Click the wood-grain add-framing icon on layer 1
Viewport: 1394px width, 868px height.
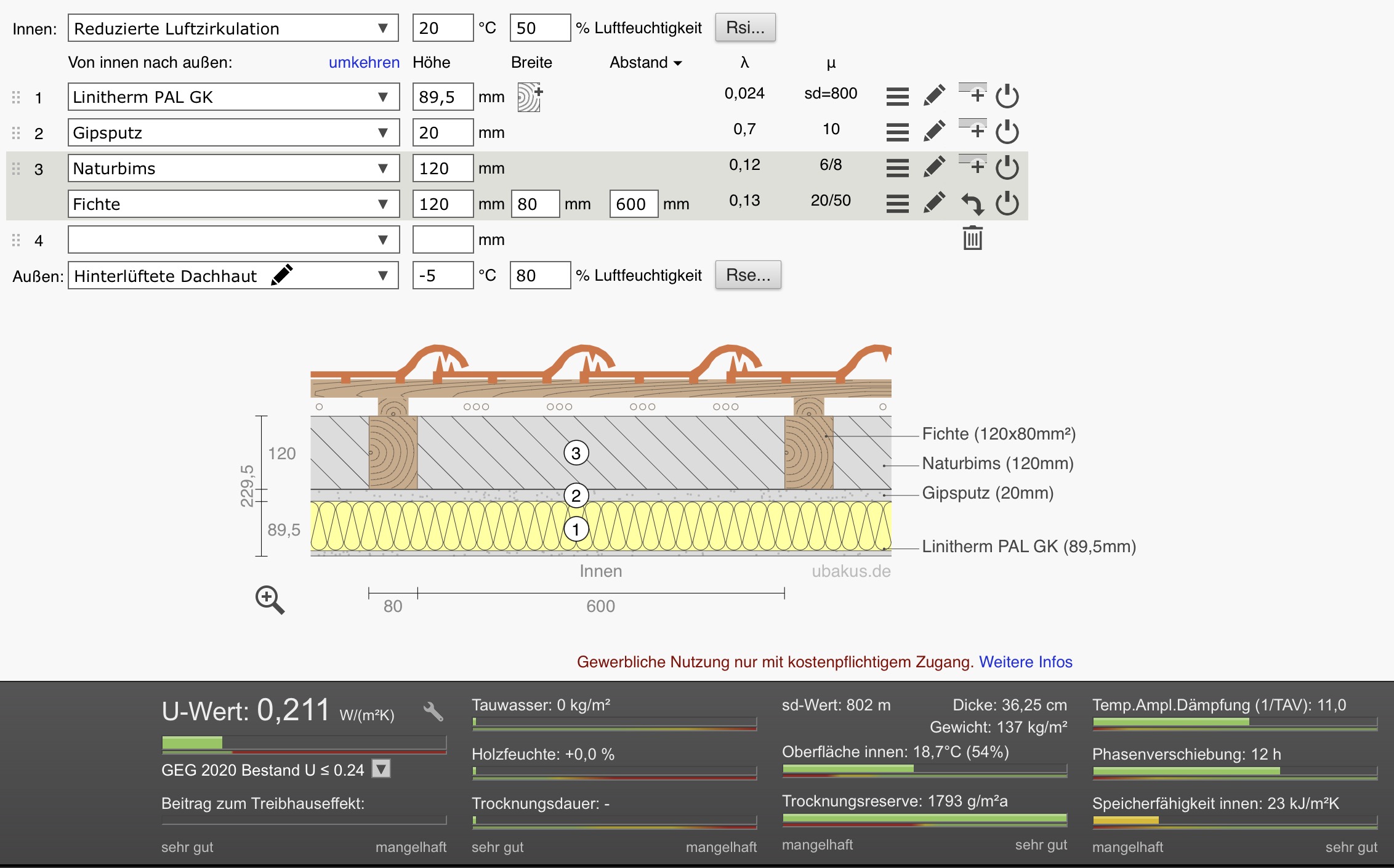click(x=529, y=97)
